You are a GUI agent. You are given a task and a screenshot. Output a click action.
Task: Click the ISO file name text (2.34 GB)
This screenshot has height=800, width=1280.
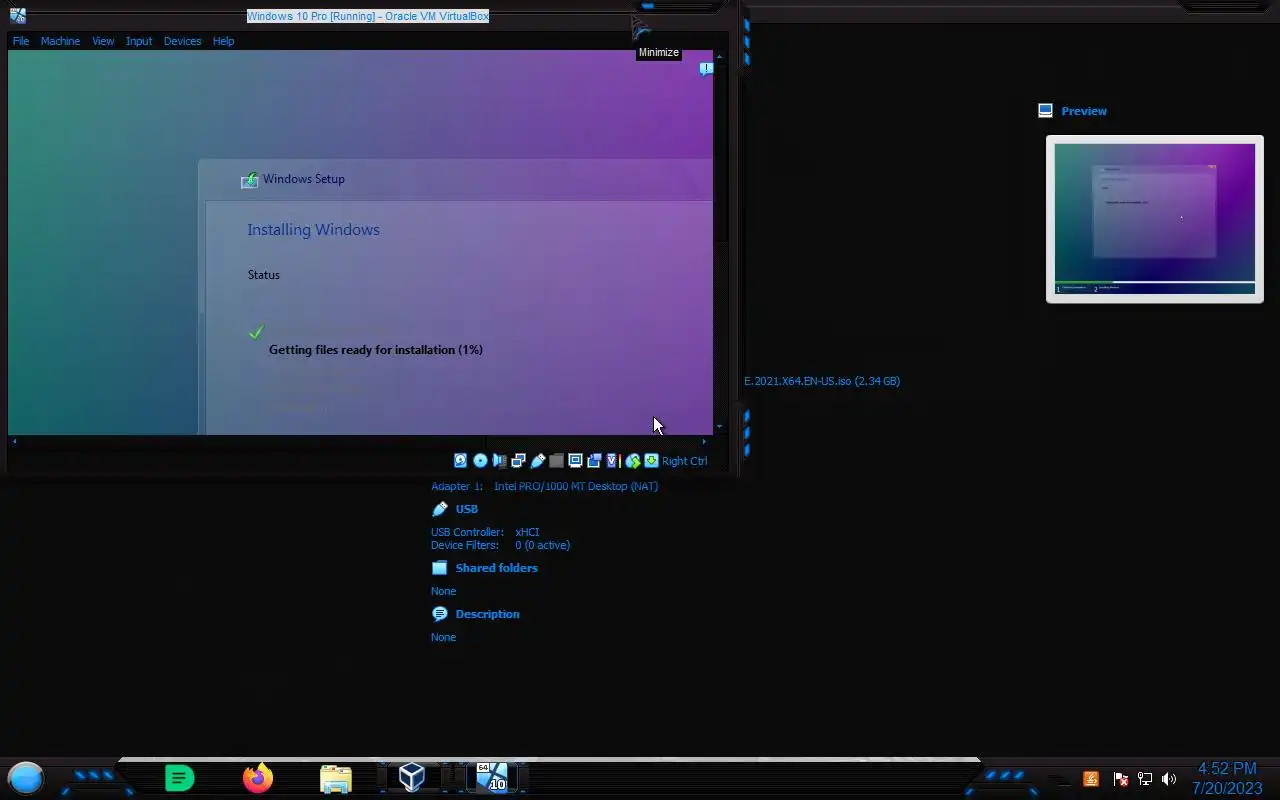tap(822, 381)
